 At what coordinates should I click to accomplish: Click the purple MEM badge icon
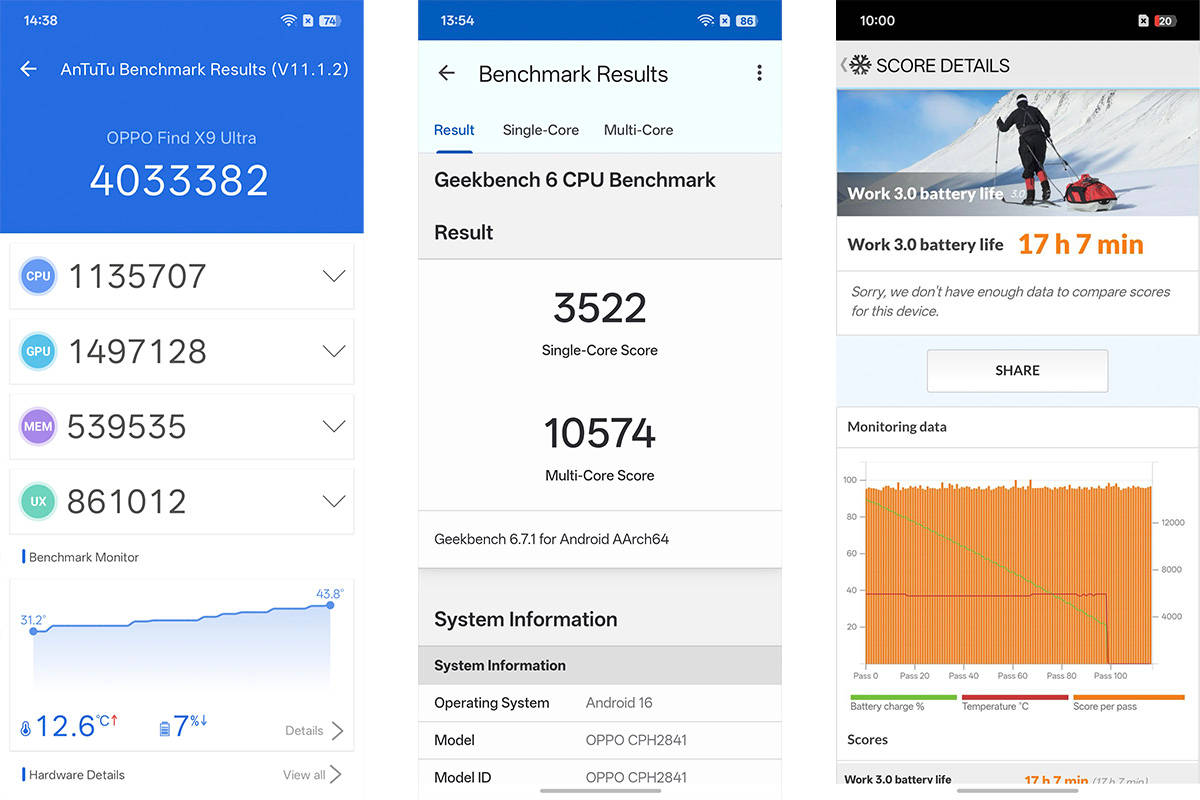[38, 427]
